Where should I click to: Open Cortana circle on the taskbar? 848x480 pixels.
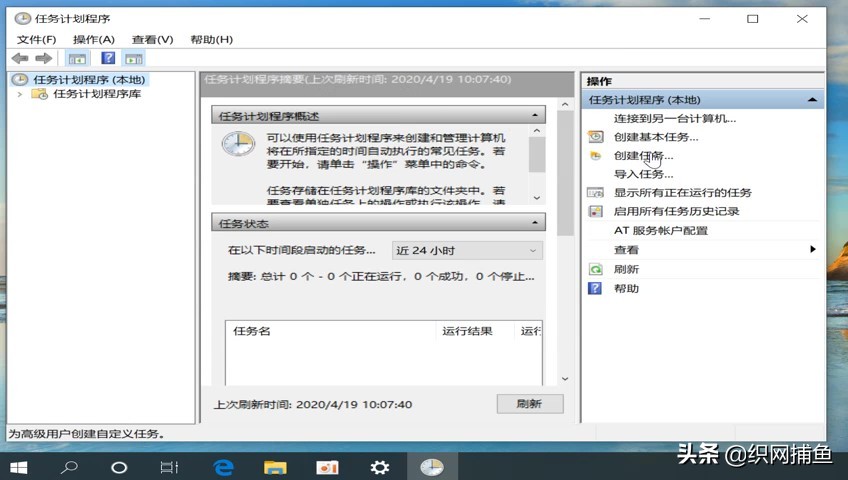pos(119,468)
